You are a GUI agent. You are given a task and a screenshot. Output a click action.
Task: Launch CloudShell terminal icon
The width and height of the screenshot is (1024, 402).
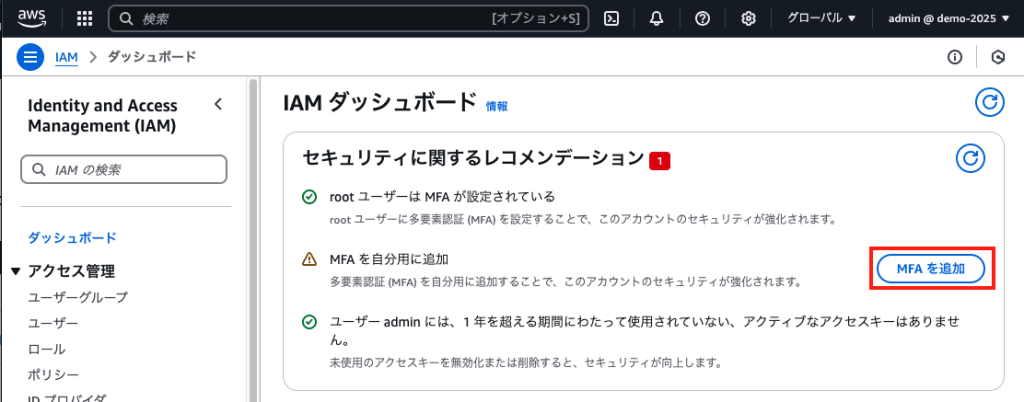click(611, 18)
